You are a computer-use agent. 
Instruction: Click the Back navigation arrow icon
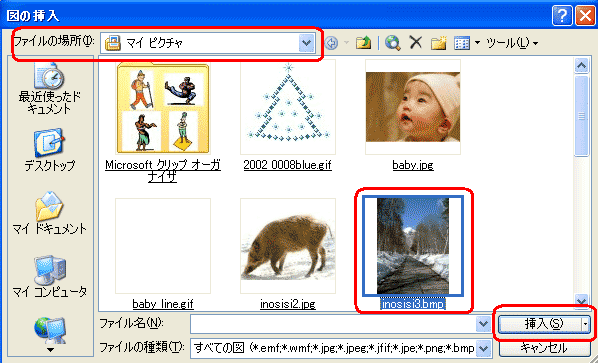(331, 43)
